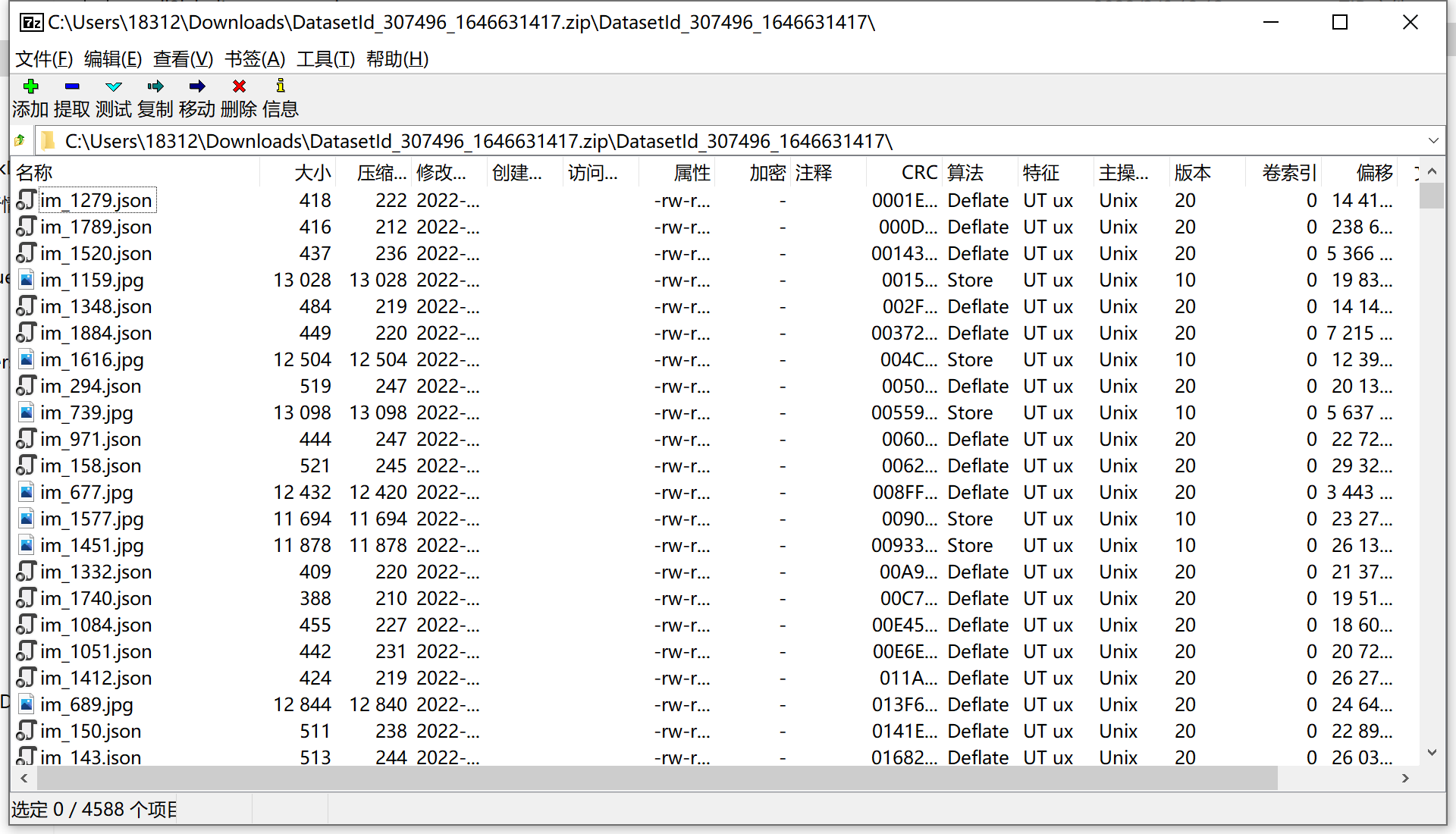Select file im_971.json

point(90,439)
